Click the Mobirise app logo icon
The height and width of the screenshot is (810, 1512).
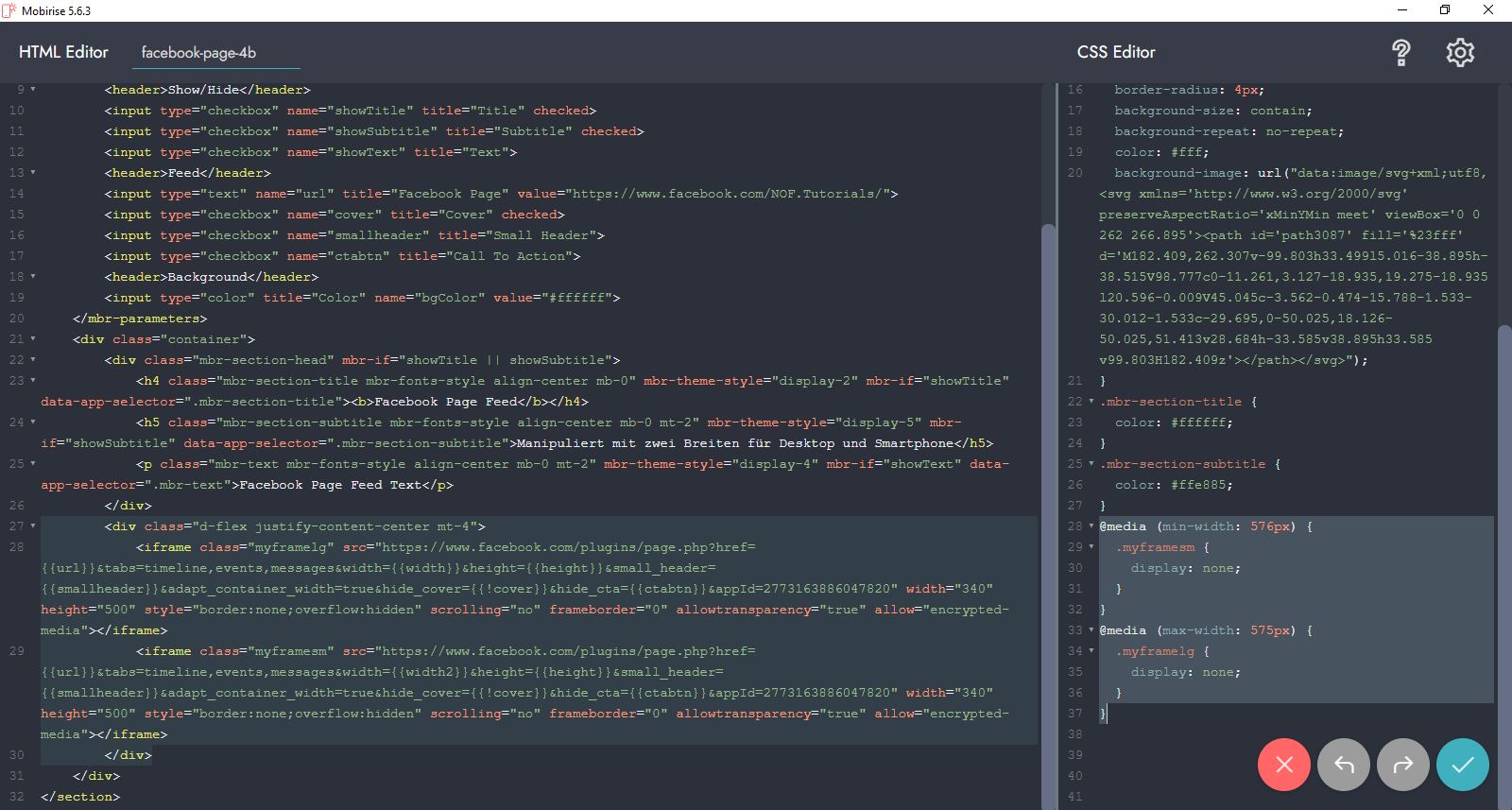(9, 10)
